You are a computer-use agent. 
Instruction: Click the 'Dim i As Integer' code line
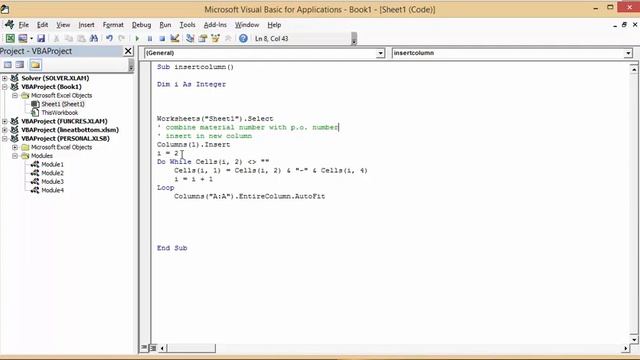click(x=191, y=84)
